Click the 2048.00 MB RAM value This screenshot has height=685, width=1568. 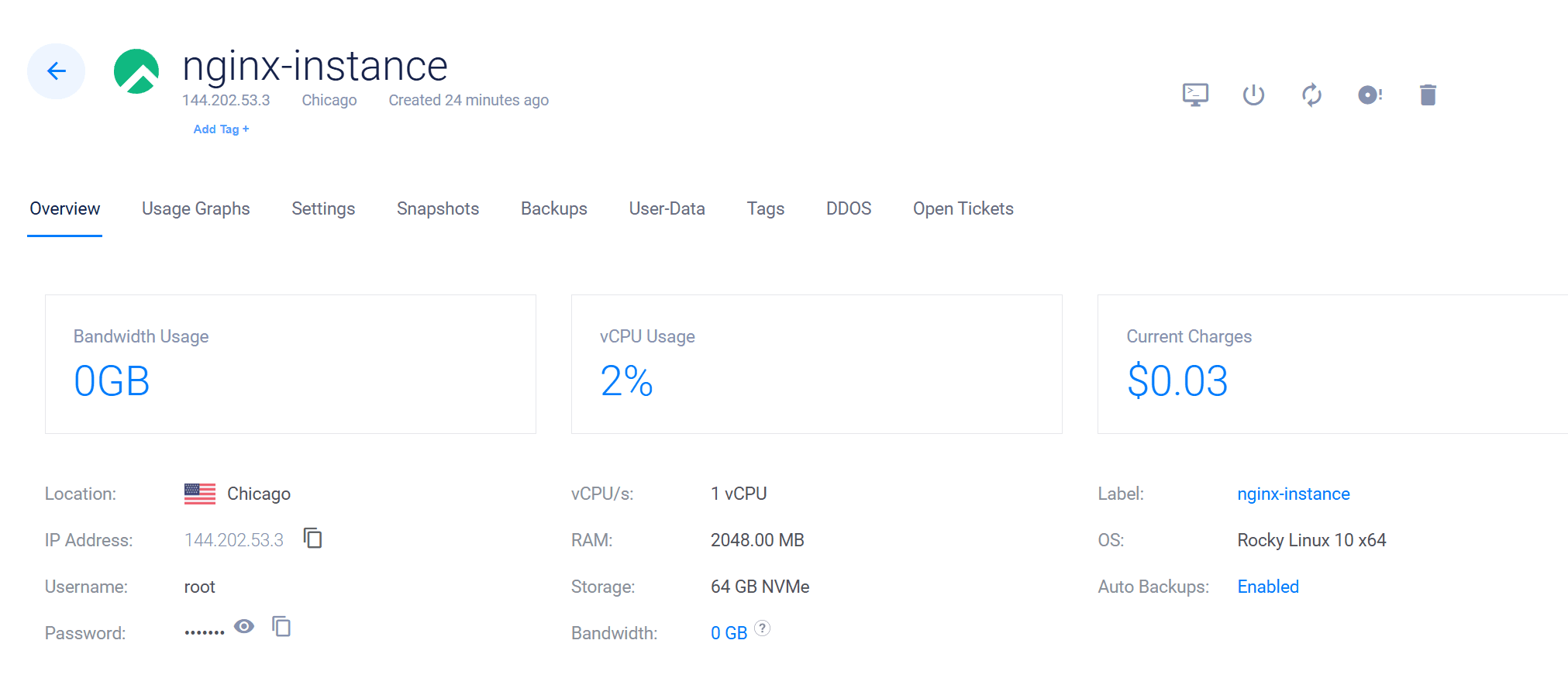click(x=757, y=540)
